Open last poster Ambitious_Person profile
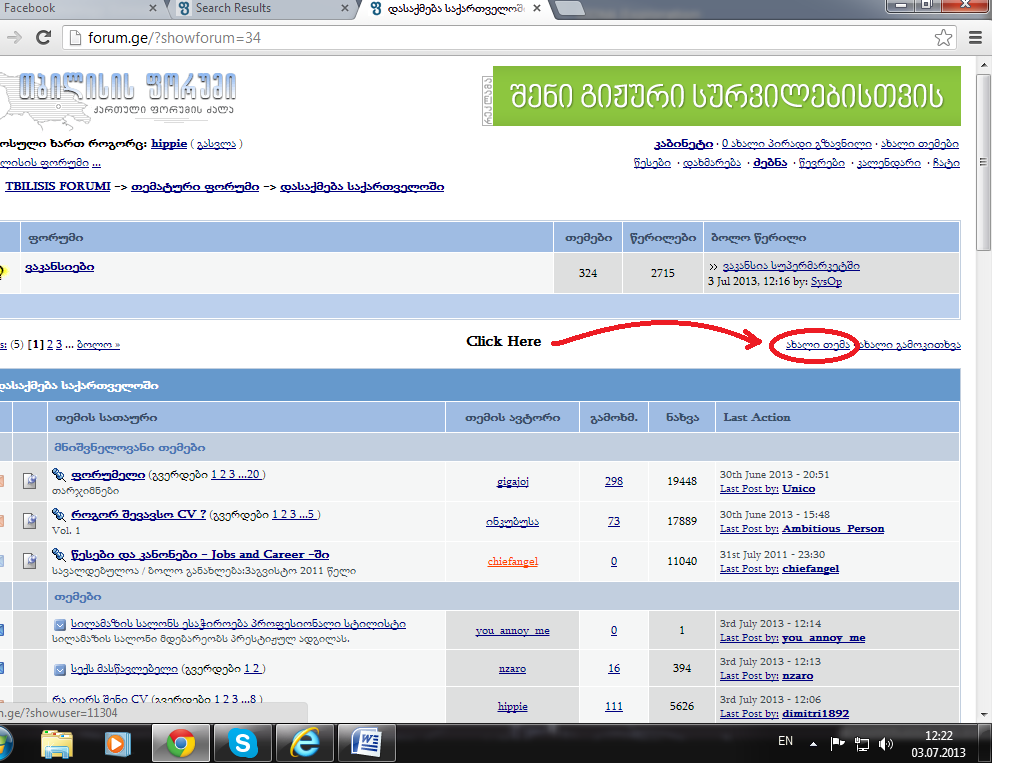This screenshot has width=1024, height=768. tap(833, 529)
